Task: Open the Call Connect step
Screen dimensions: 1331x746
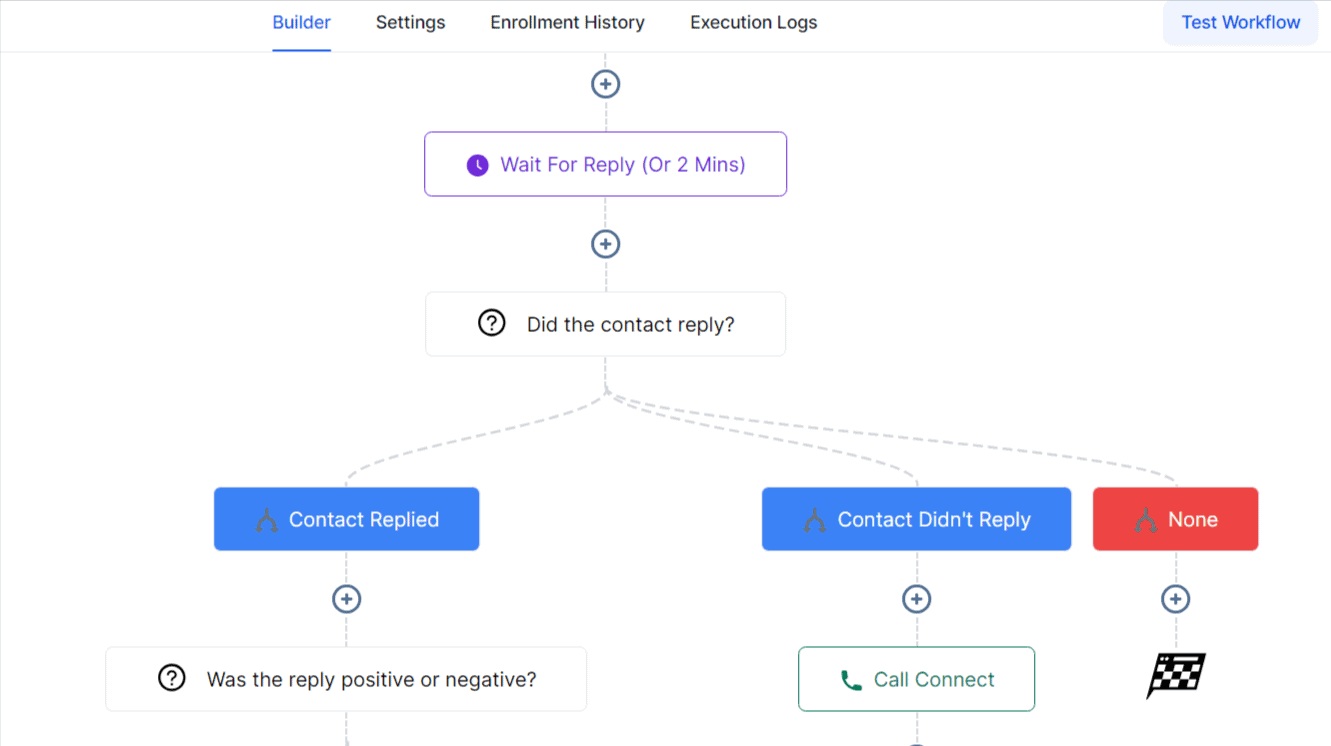Action: [x=916, y=679]
